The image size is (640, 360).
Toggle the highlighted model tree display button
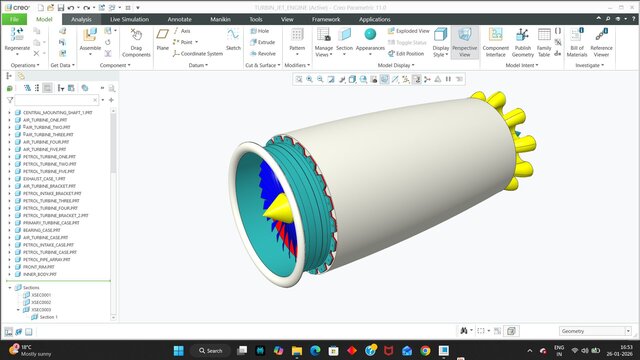(47, 88)
